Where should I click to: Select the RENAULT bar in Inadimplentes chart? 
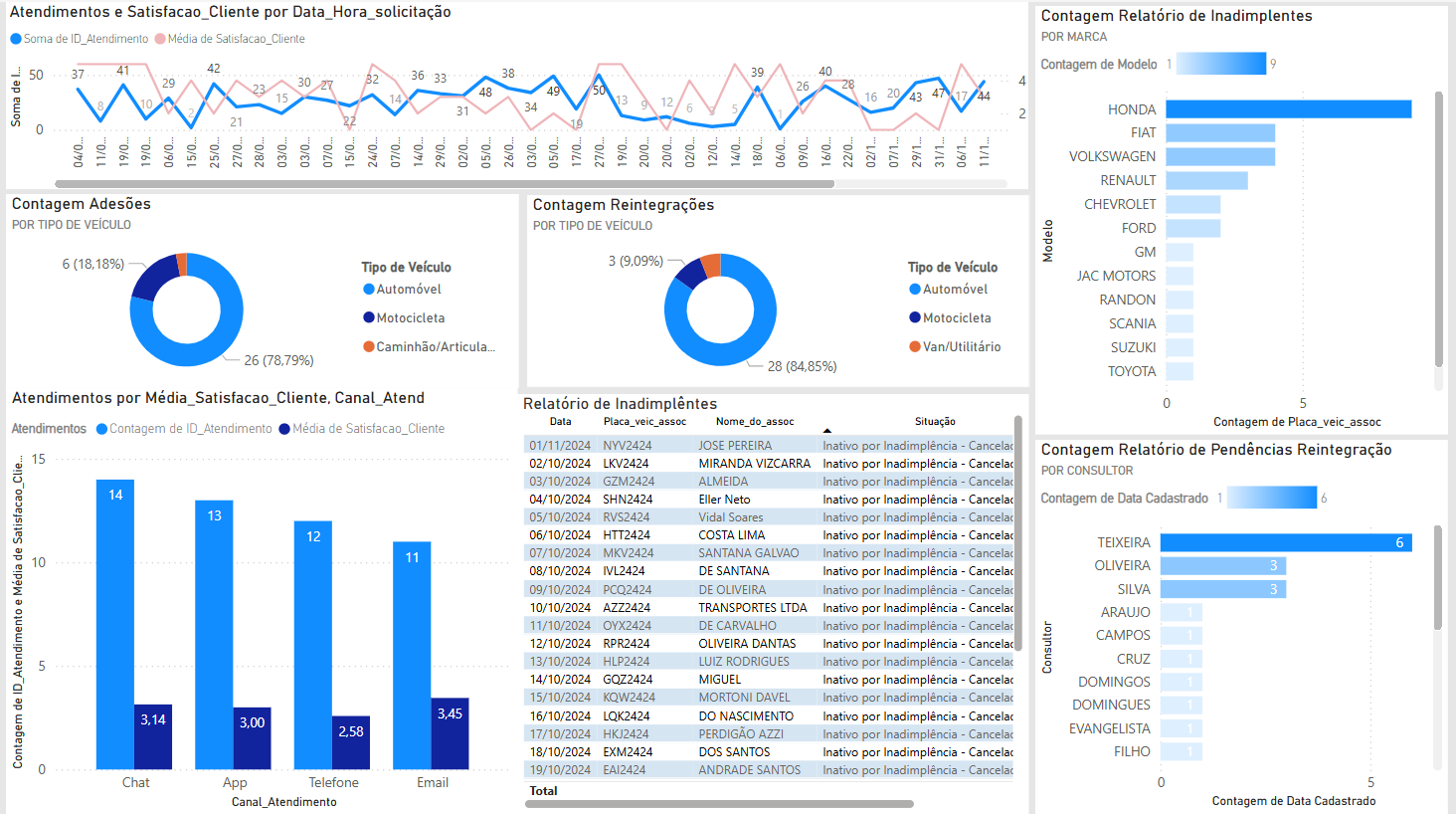(x=1206, y=181)
